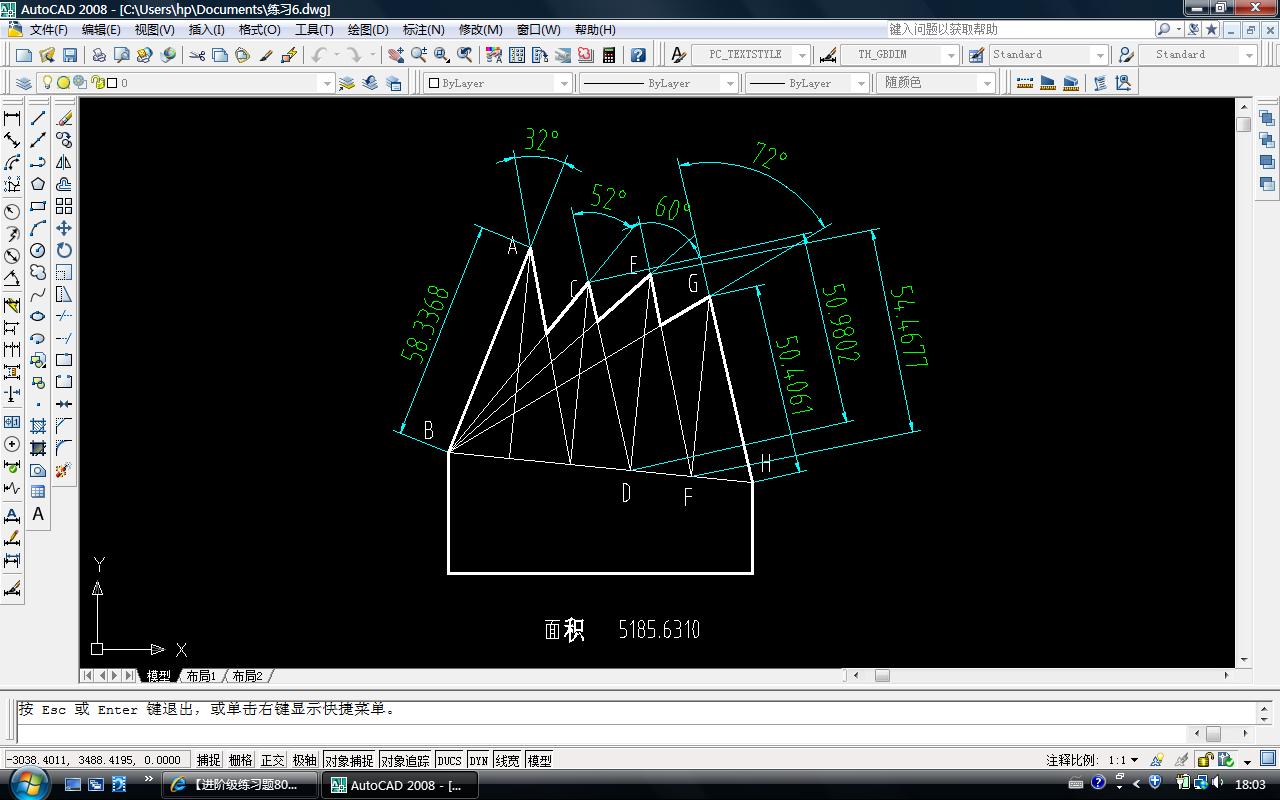Screen dimensions: 1280x800
Task: Click the Help question mark icon
Action: (638, 55)
